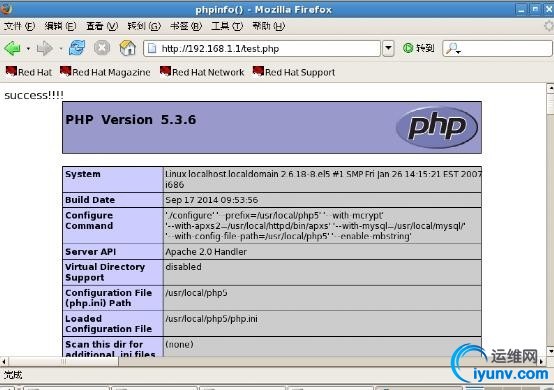Image resolution: width=554 pixels, height=390 pixels.
Task: Select the 'PHP Version 5.3.6' heading
Action: pyautogui.click(x=130, y=120)
